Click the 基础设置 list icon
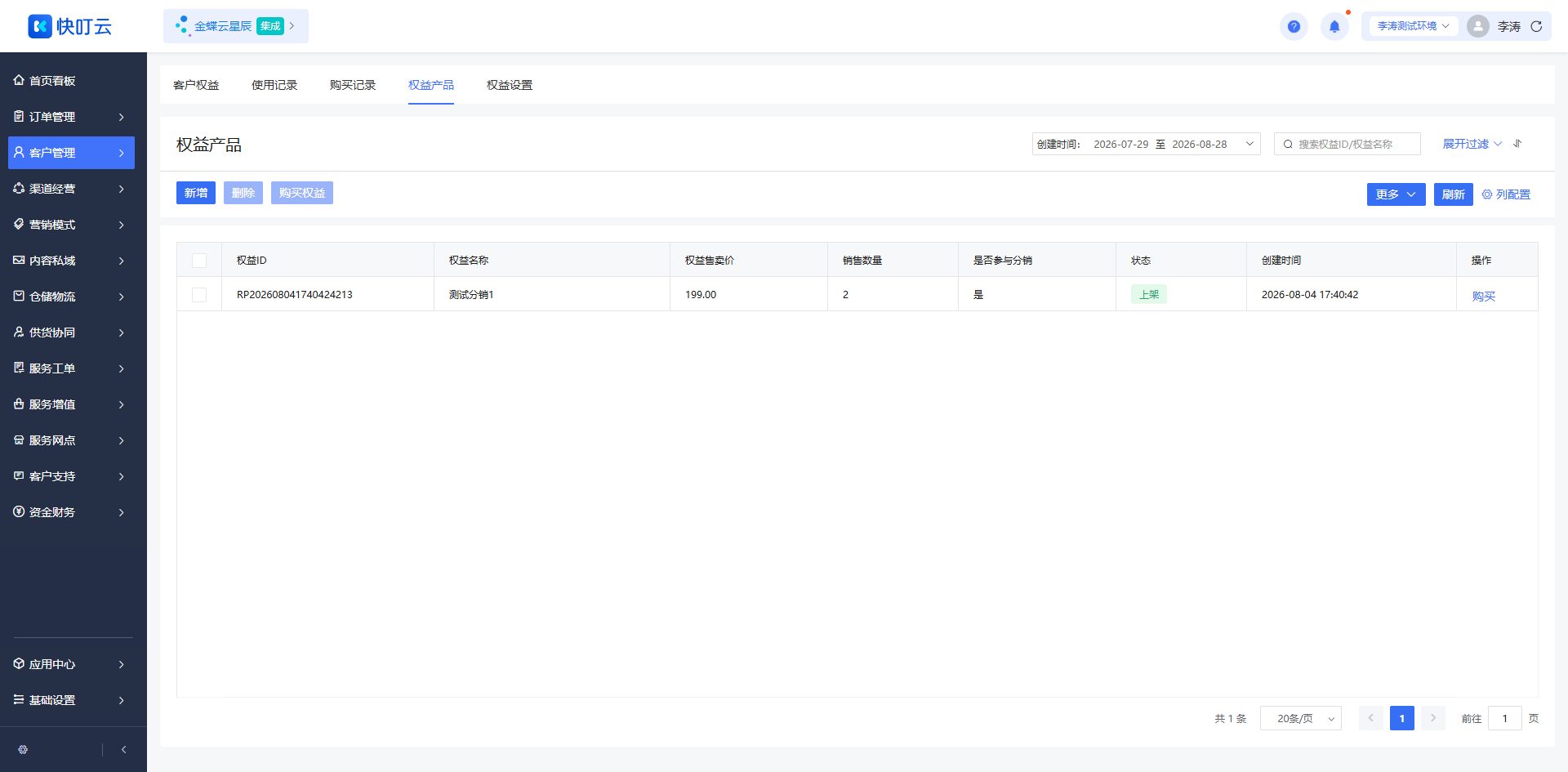The image size is (1568, 772). coord(19,699)
